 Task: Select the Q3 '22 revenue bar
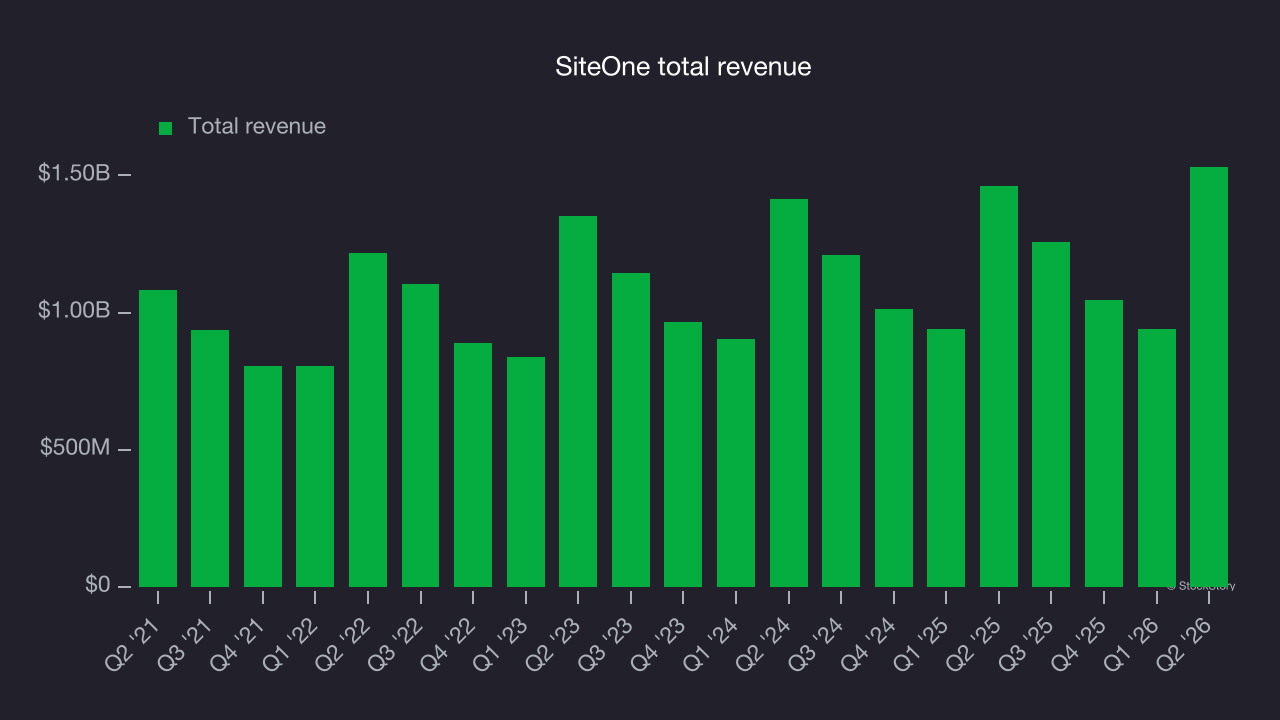tap(420, 435)
